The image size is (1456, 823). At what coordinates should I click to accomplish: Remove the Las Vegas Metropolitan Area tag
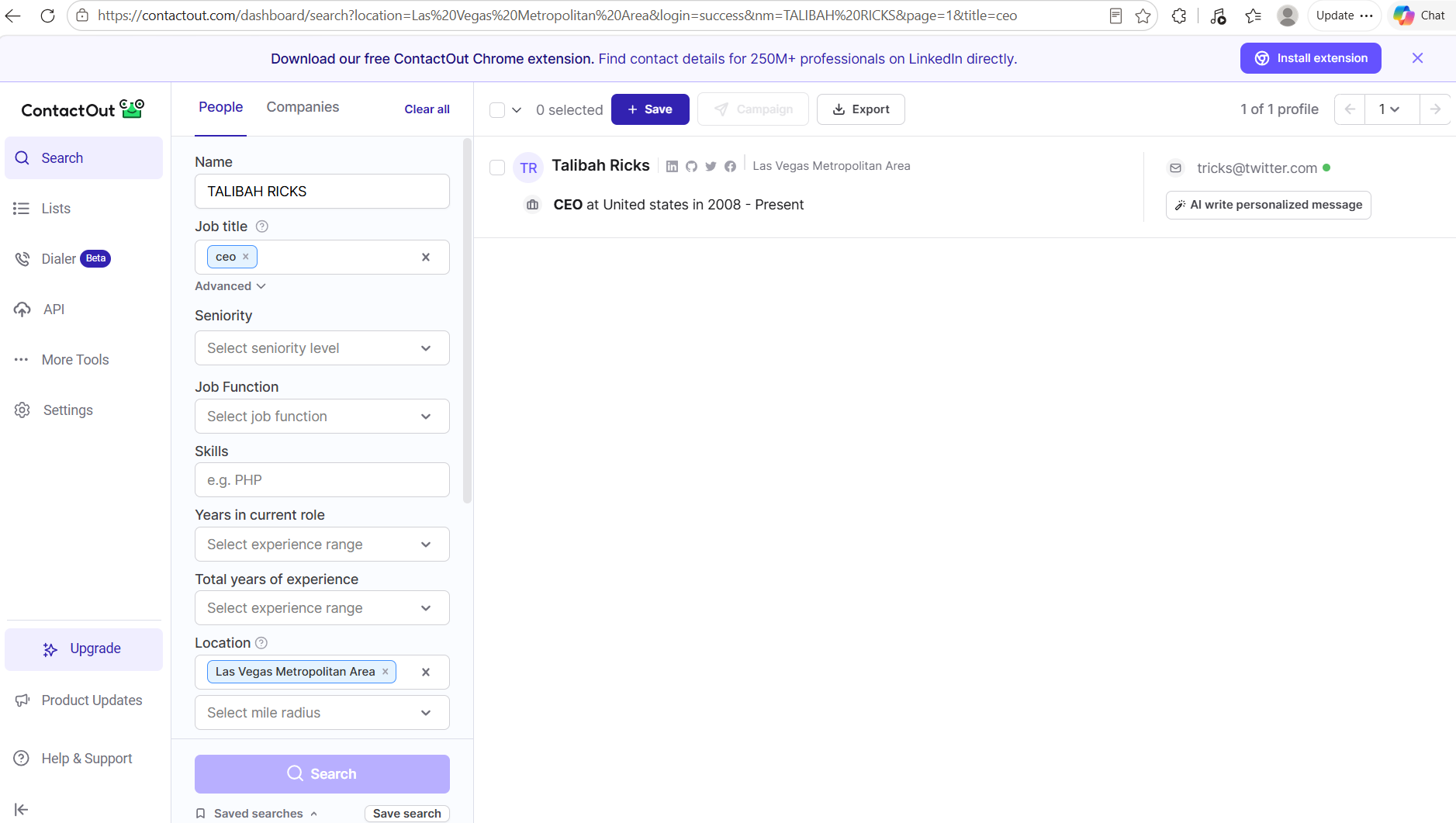pyautogui.click(x=386, y=672)
